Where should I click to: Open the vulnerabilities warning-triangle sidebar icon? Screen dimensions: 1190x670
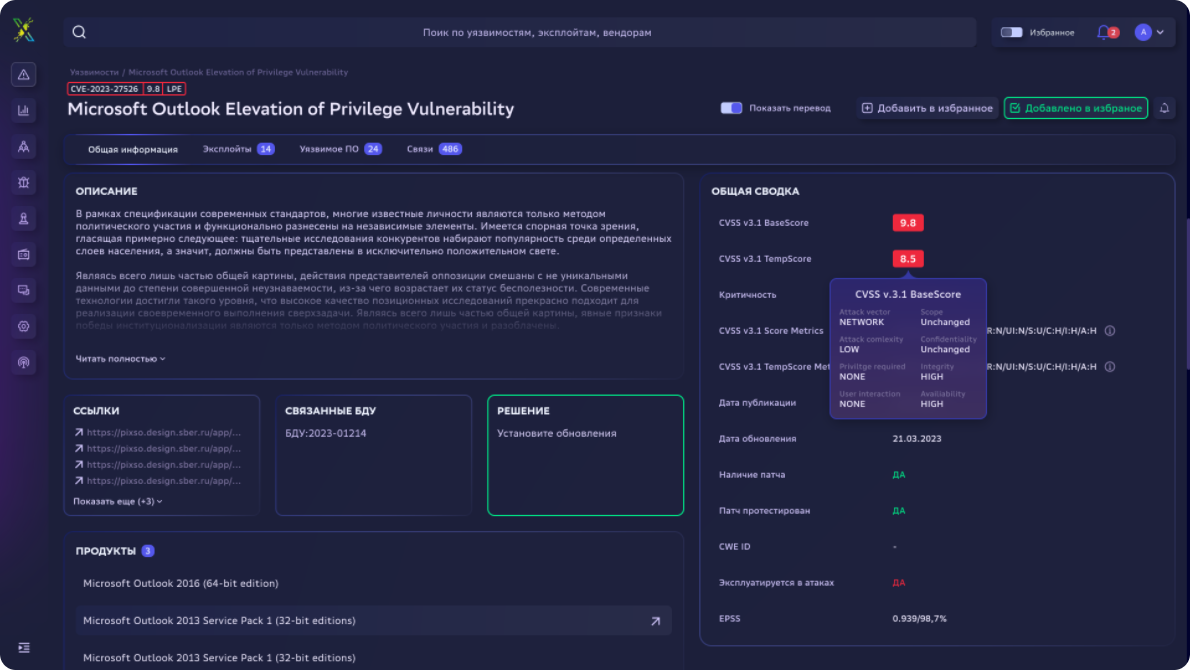tap(24, 74)
